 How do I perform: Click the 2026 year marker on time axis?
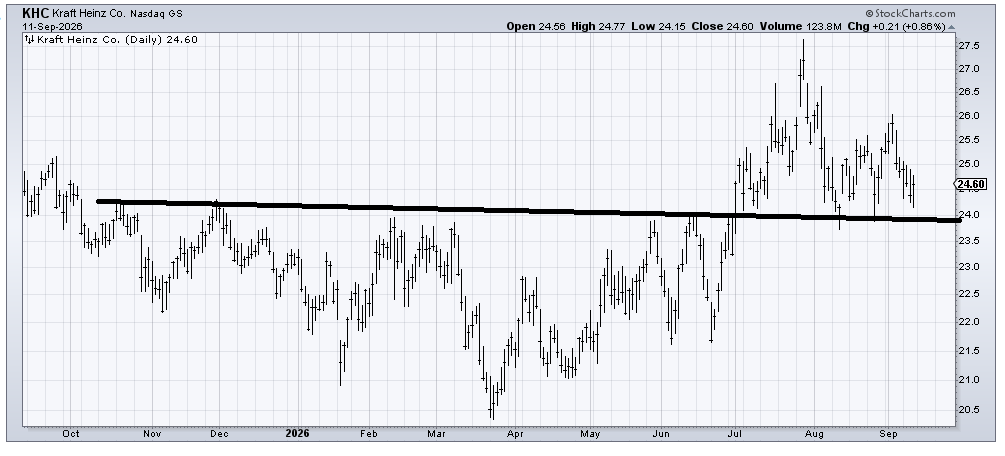[297, 434]
